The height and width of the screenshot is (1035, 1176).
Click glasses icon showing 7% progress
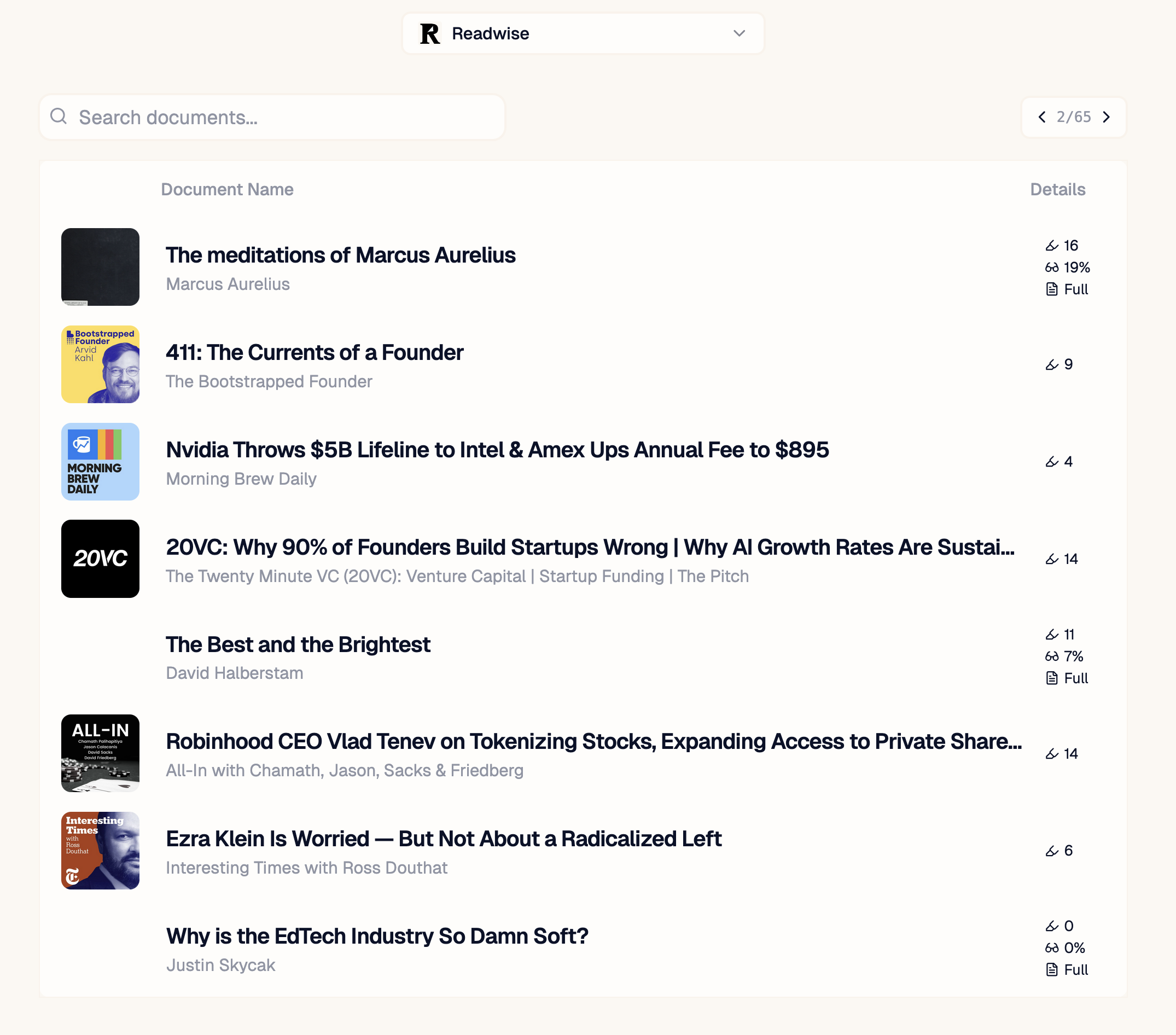(1052, 656)
